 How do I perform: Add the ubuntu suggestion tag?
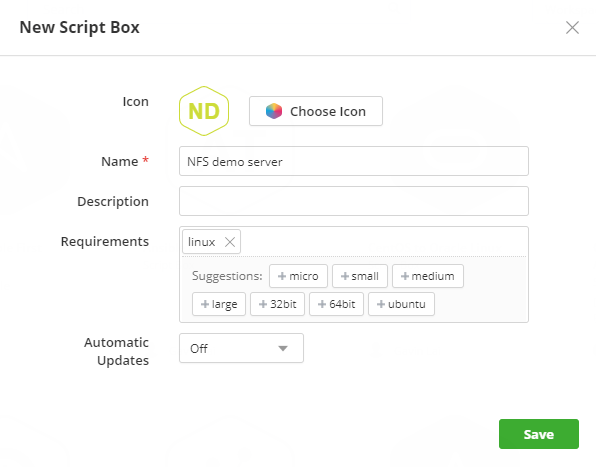click(x=401, y=304)
